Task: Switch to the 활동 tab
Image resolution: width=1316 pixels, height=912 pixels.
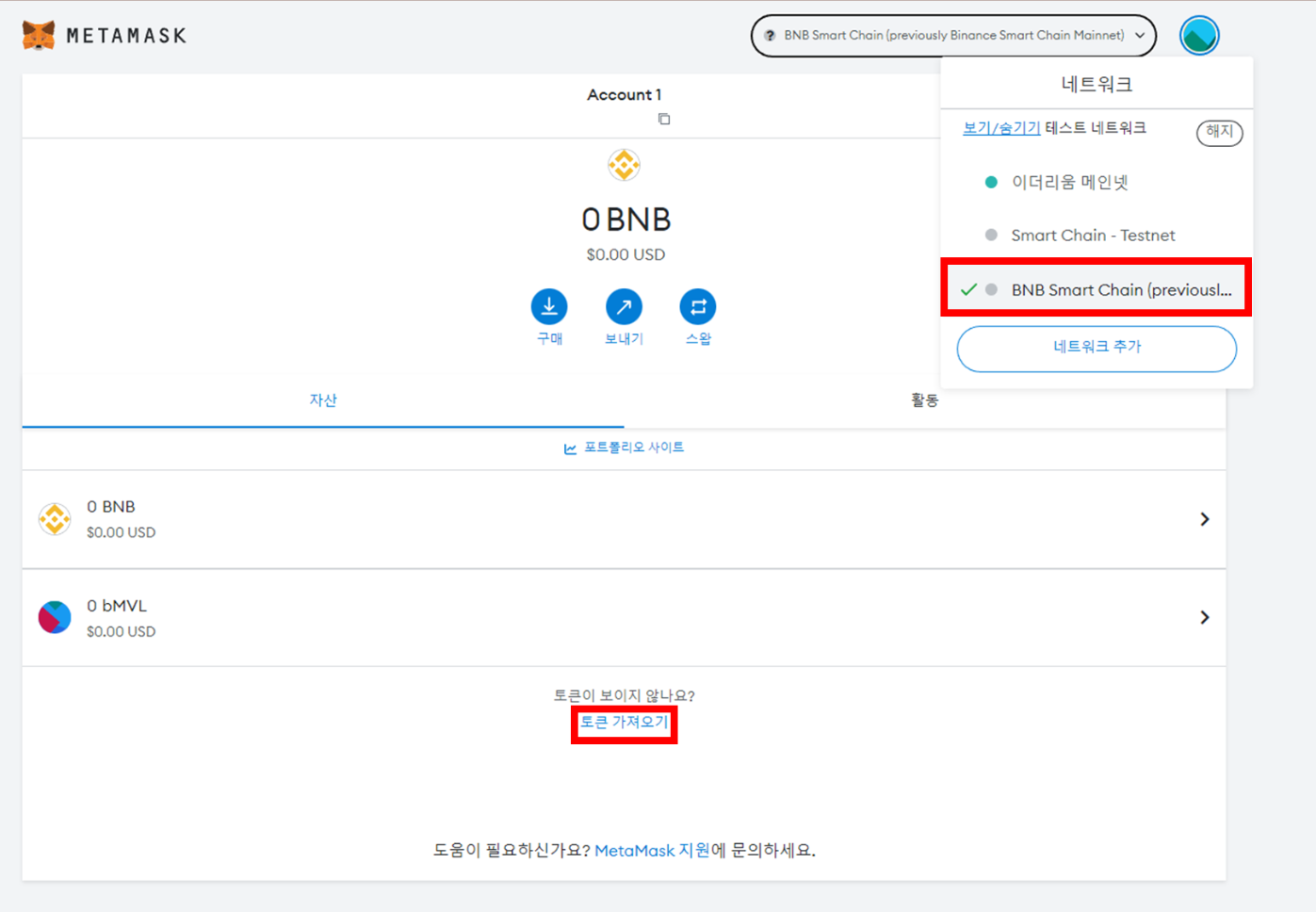Action: pyautogui.click(x=924, y=400)
